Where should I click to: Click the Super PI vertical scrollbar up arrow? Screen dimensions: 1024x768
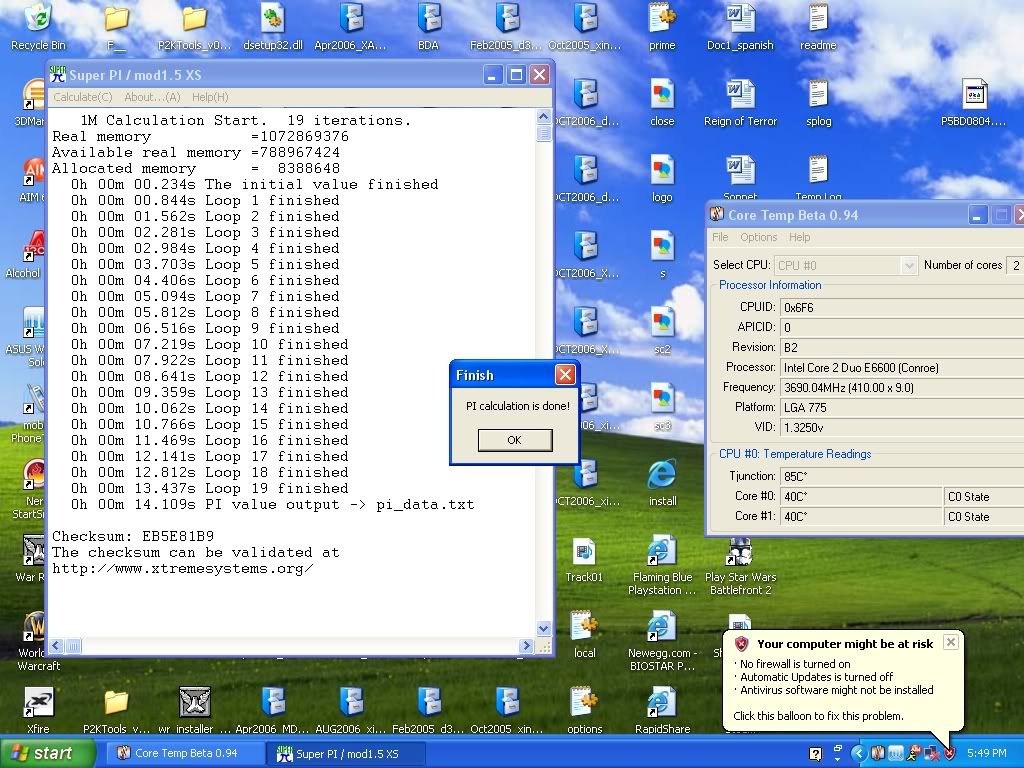click(x=543, y=117)
